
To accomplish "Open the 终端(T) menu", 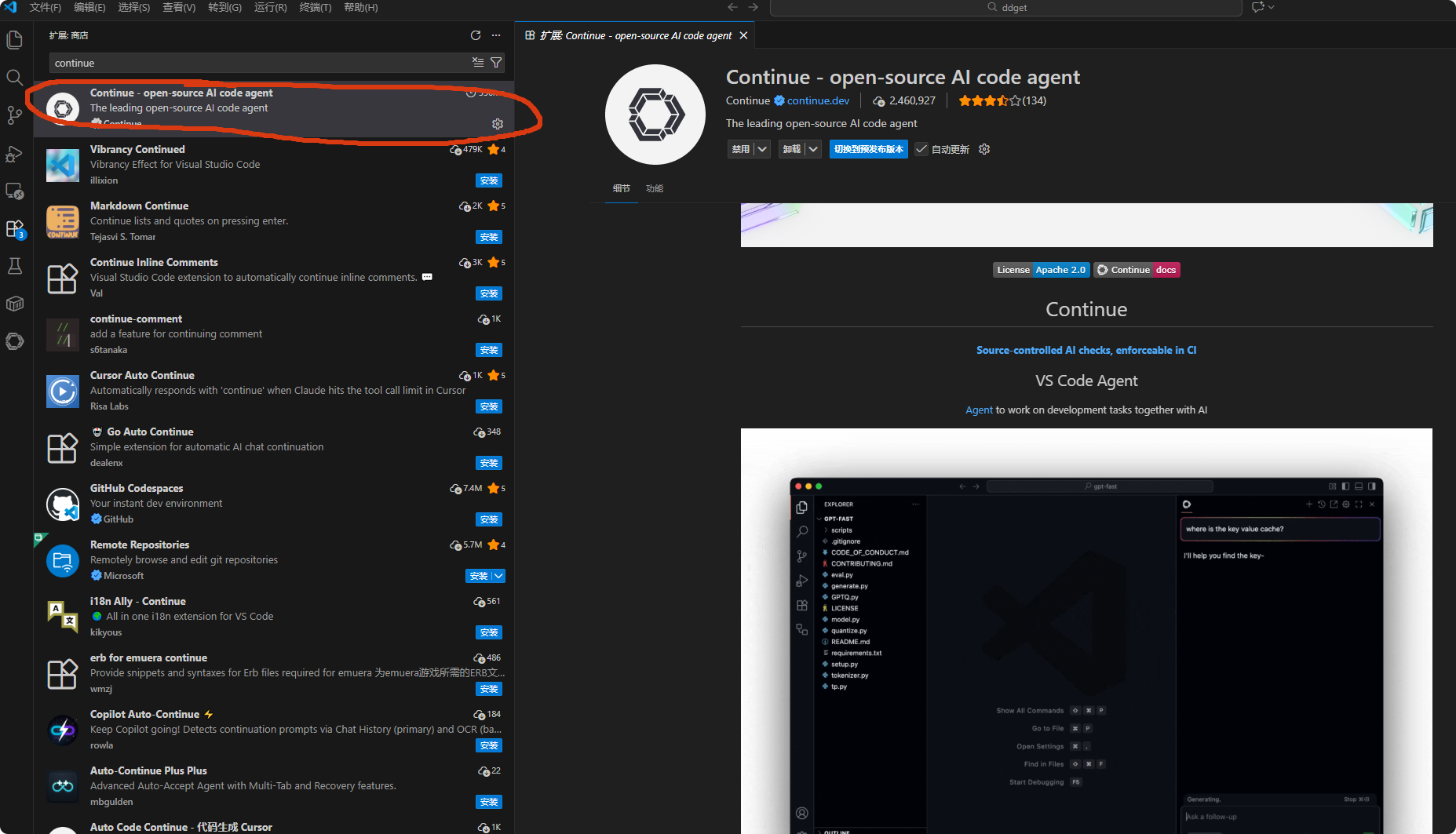I will [x=316, y=7].
